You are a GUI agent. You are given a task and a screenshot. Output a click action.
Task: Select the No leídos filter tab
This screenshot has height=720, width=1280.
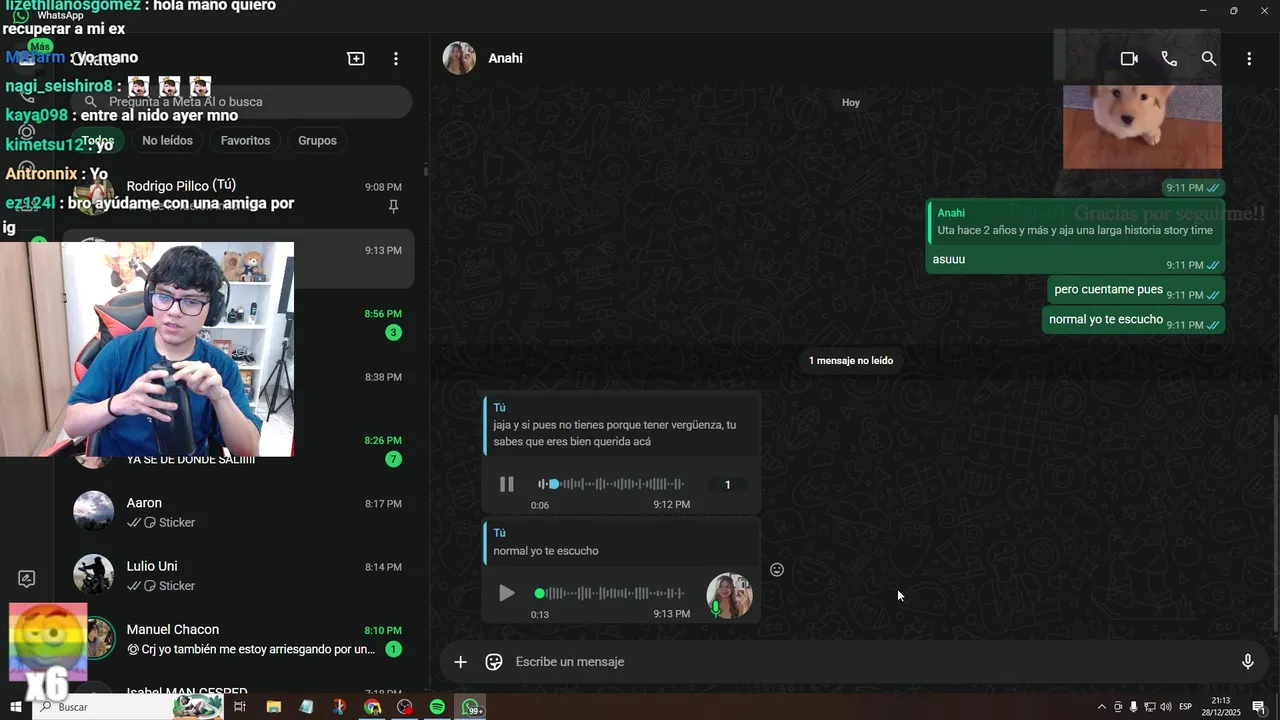tap(167, 141)
